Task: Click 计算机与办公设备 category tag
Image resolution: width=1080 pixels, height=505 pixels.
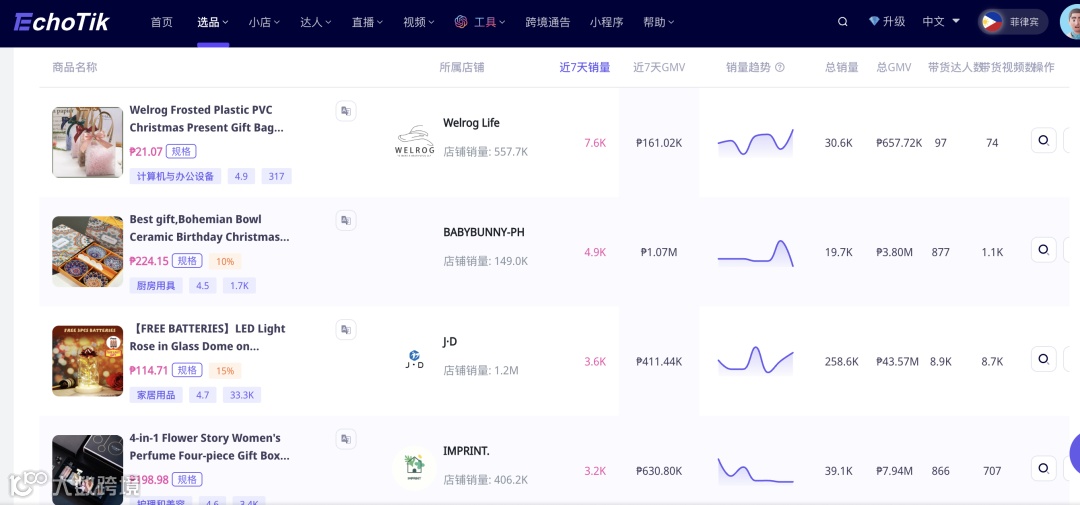Action: [176, 176]
